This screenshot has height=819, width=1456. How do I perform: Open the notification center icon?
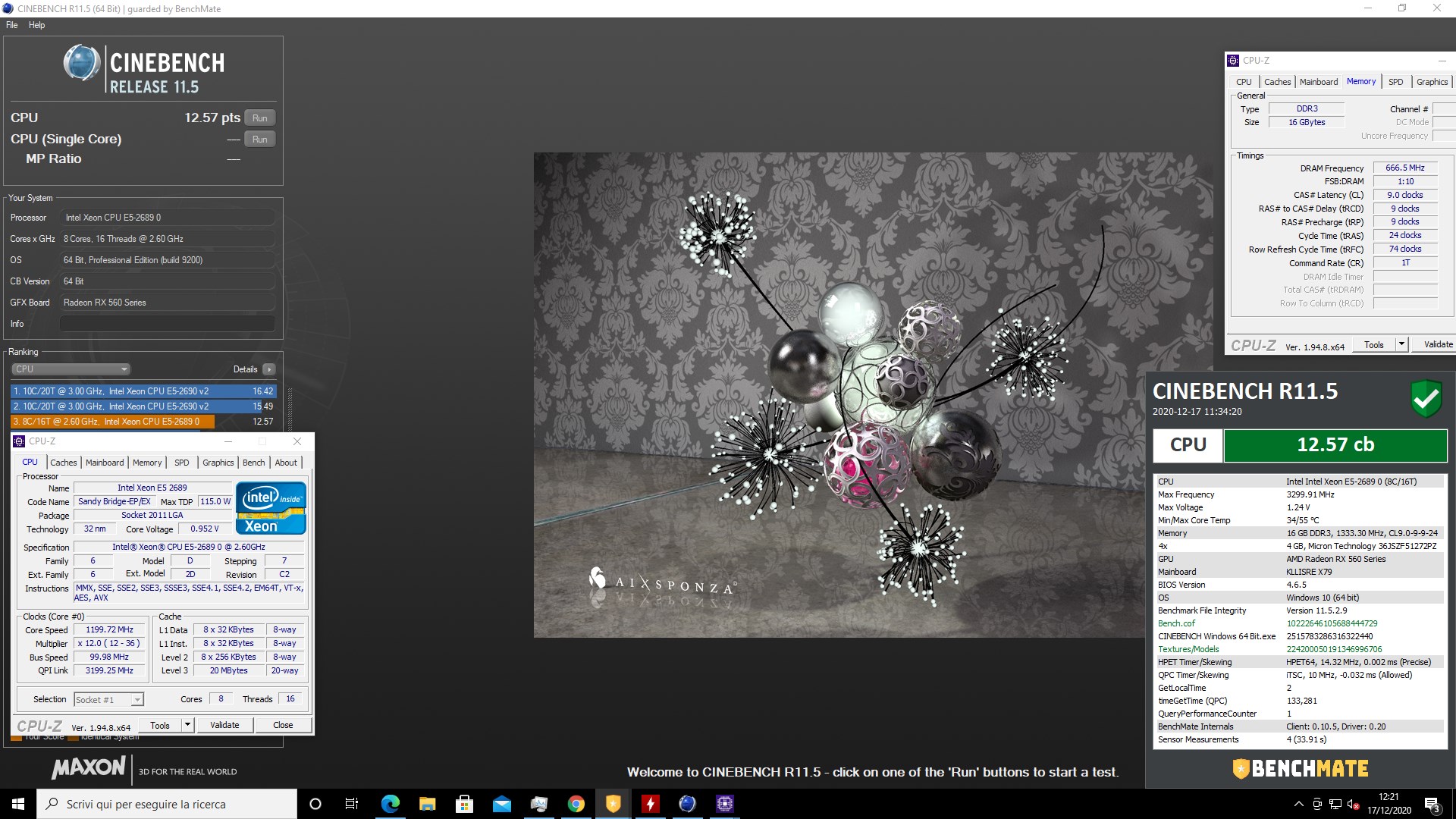tap(1432, 804)
